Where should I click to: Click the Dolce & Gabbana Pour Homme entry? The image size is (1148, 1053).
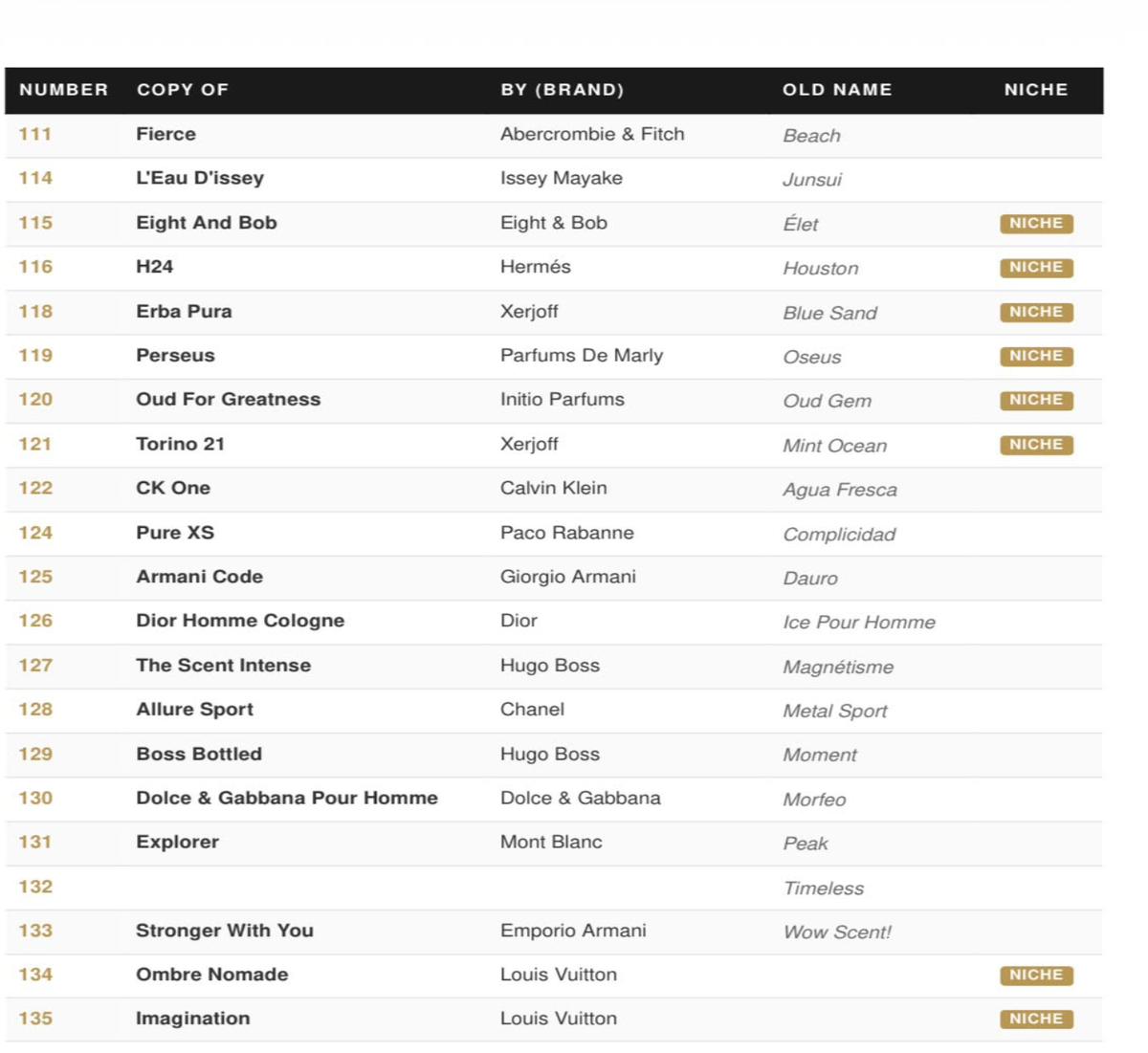click(287, 798)
